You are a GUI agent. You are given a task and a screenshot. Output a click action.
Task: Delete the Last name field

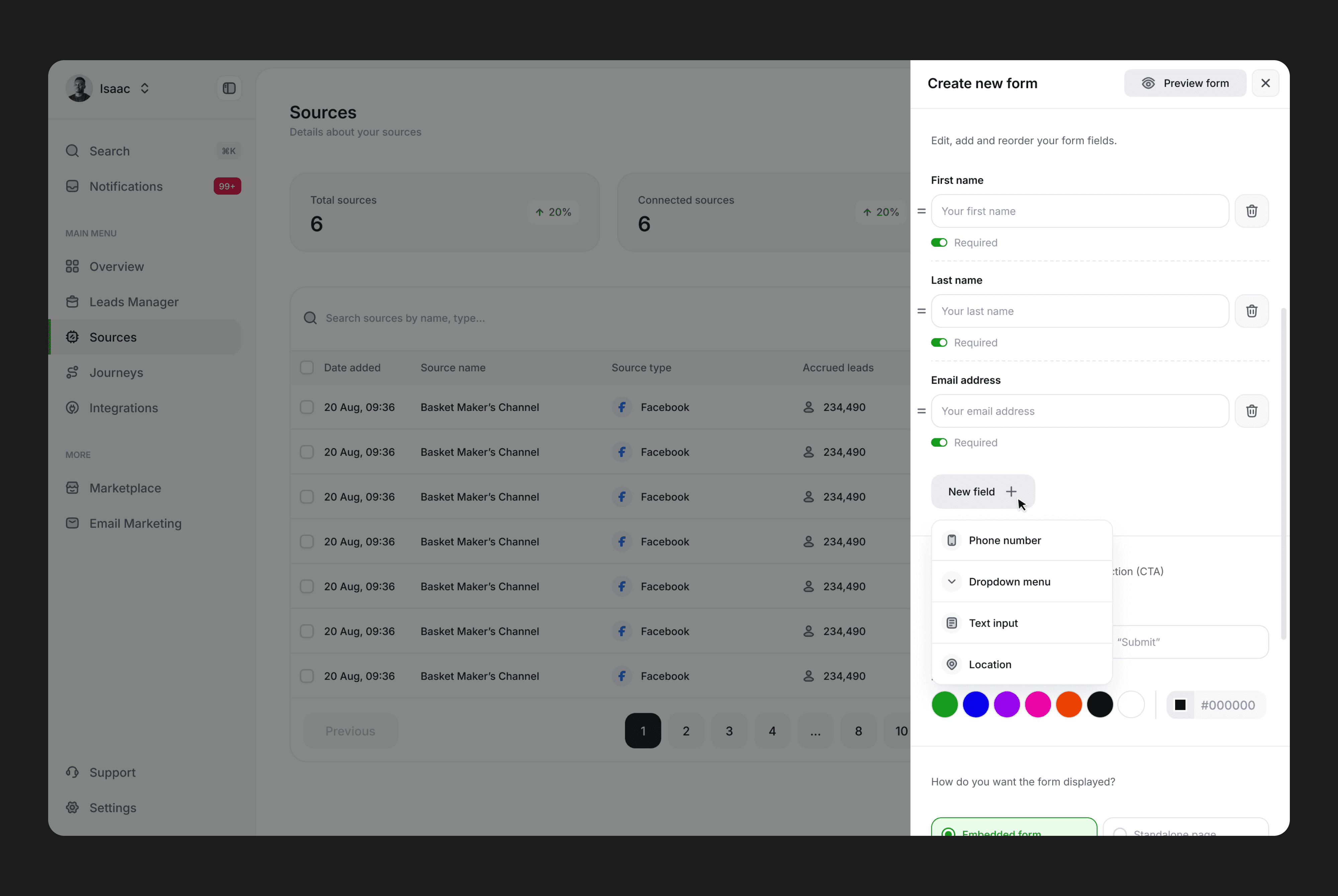coord(1252,311)
